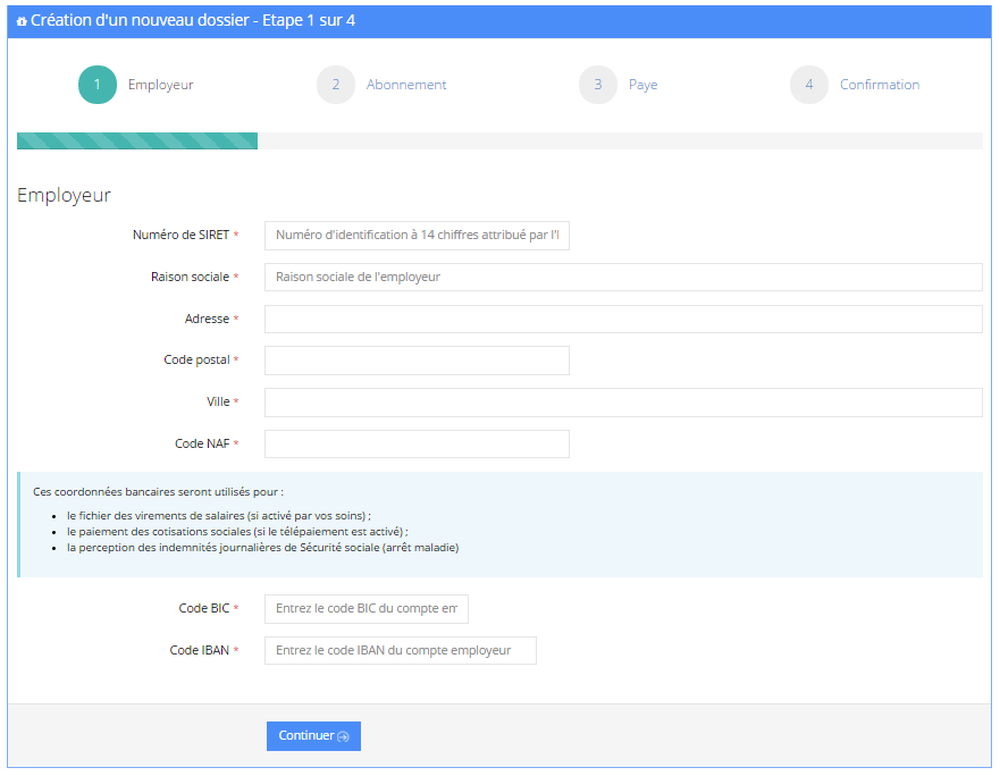Click the circled number 4 step icon
1000x779 pixels.
point(809,85)
